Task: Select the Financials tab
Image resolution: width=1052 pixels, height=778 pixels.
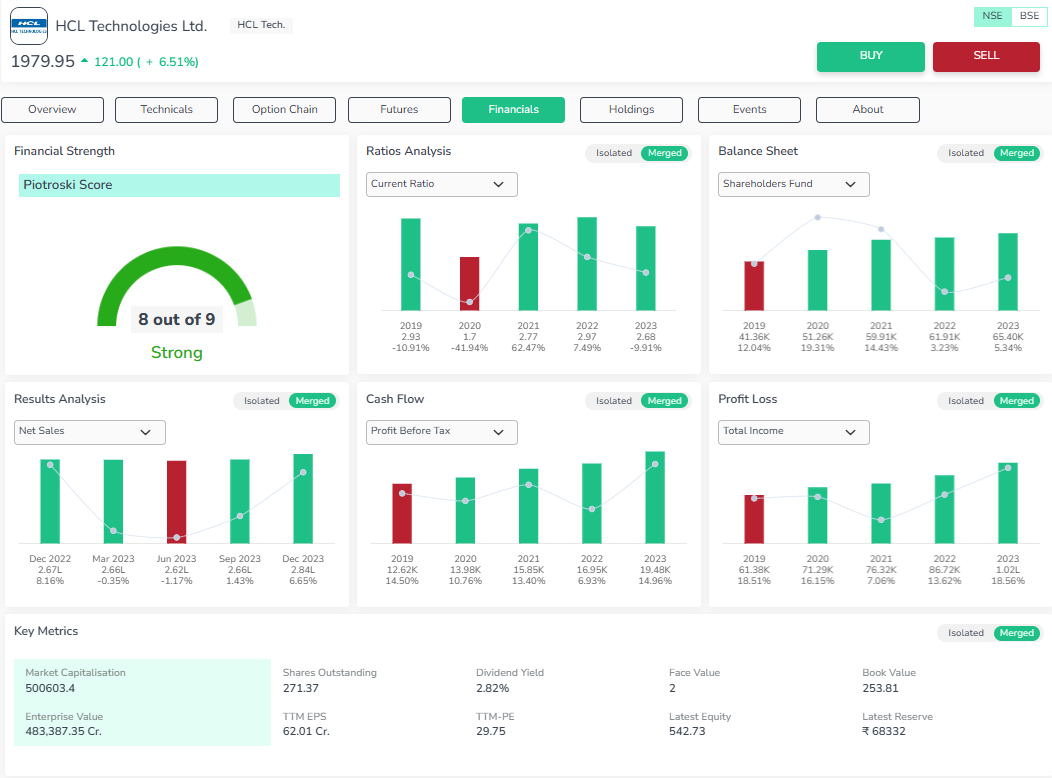Action: point(513,110)
